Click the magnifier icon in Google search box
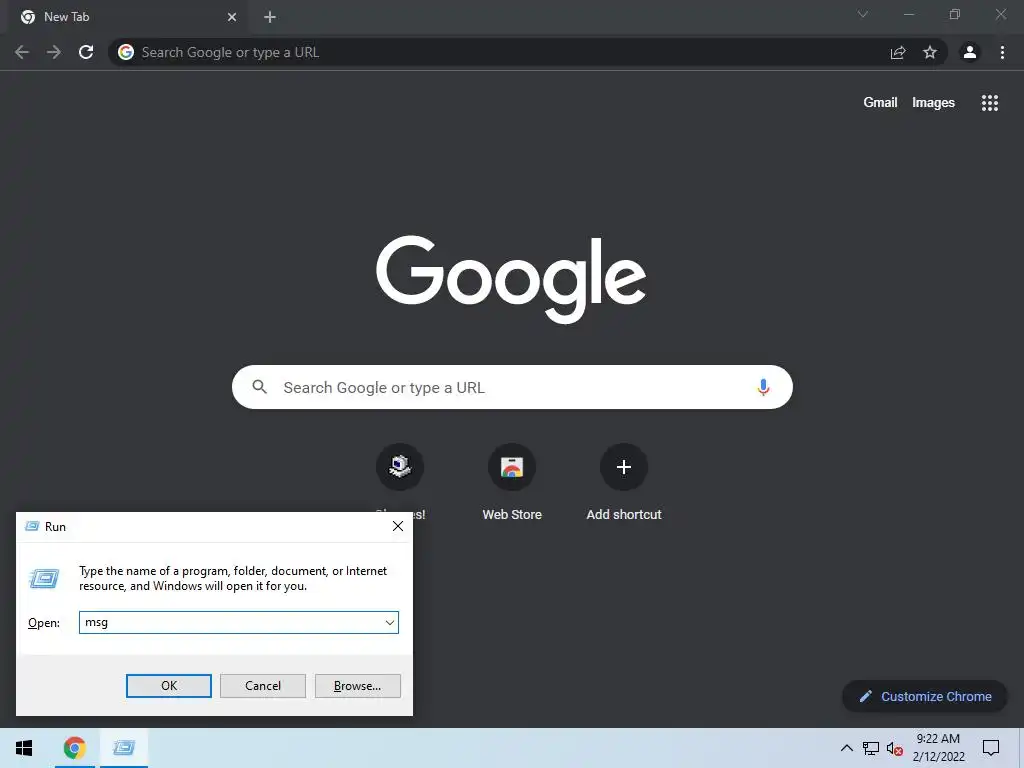Screen dimensions: 1024x768 (x=259, y=387)
